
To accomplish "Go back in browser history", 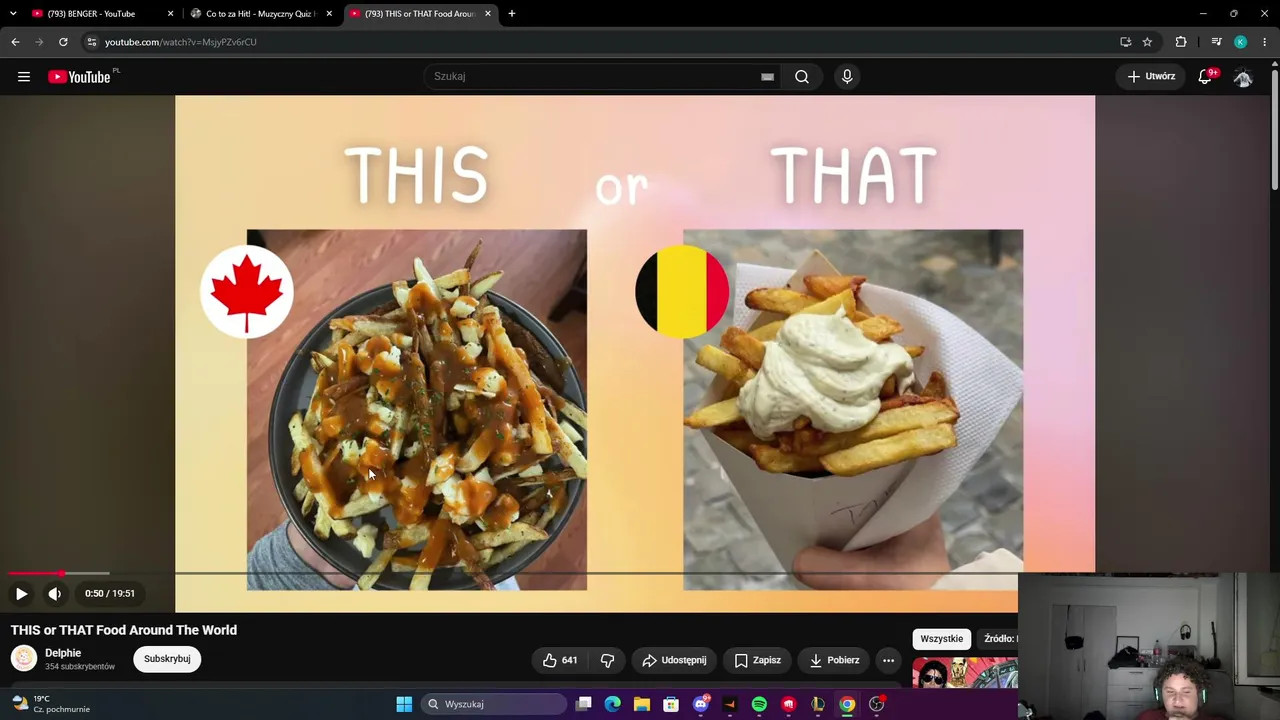I will (x=15, y=42).
